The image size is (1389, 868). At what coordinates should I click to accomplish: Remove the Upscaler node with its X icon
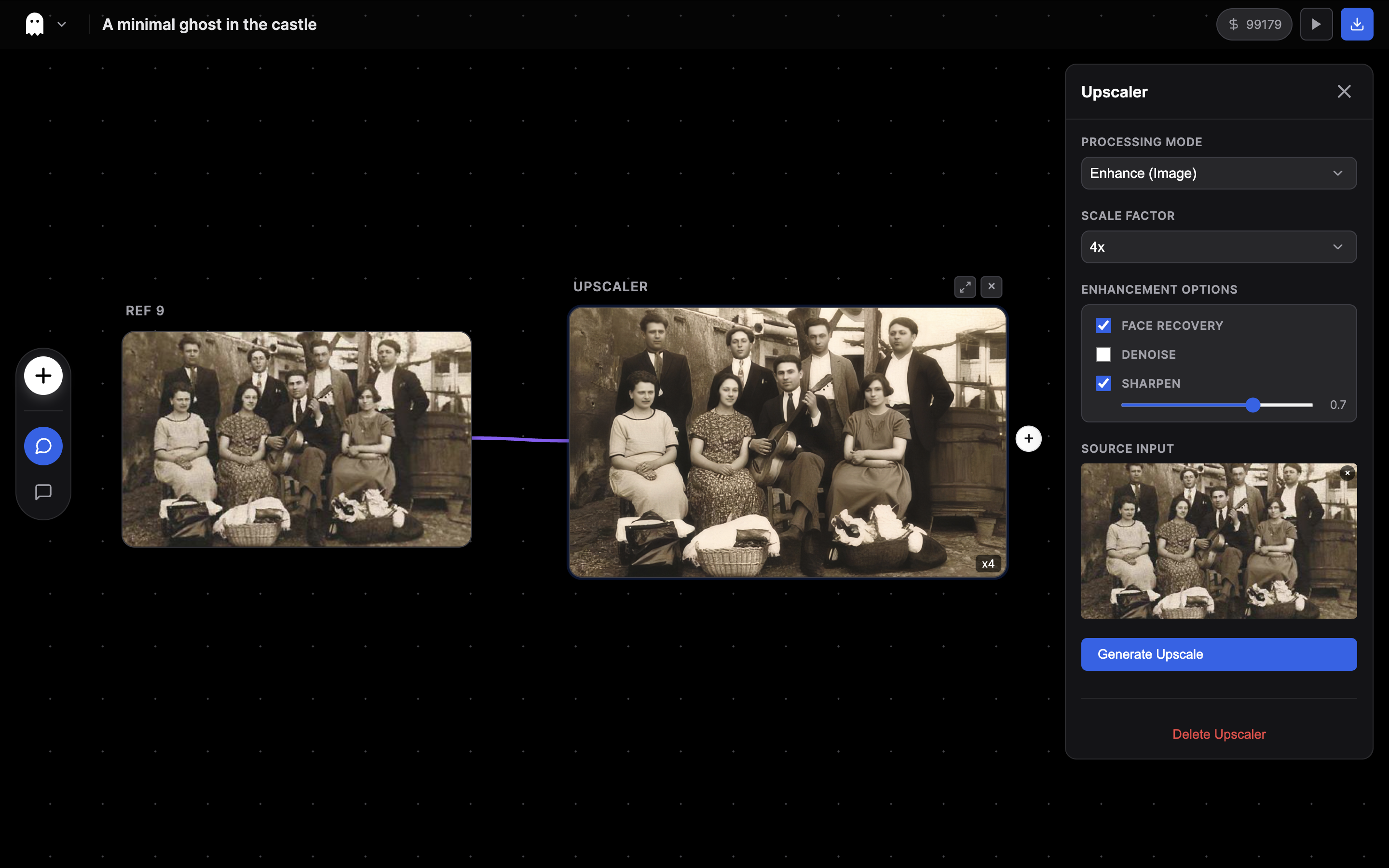coord(991,286)
